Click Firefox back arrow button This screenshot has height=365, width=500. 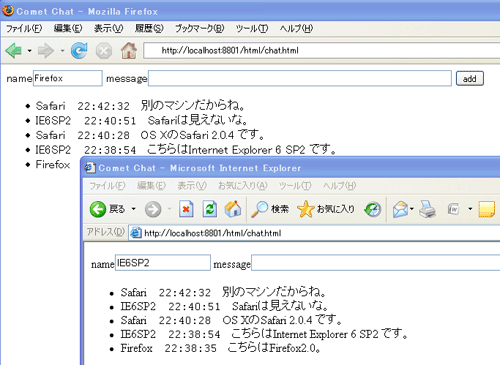(14, 51)
